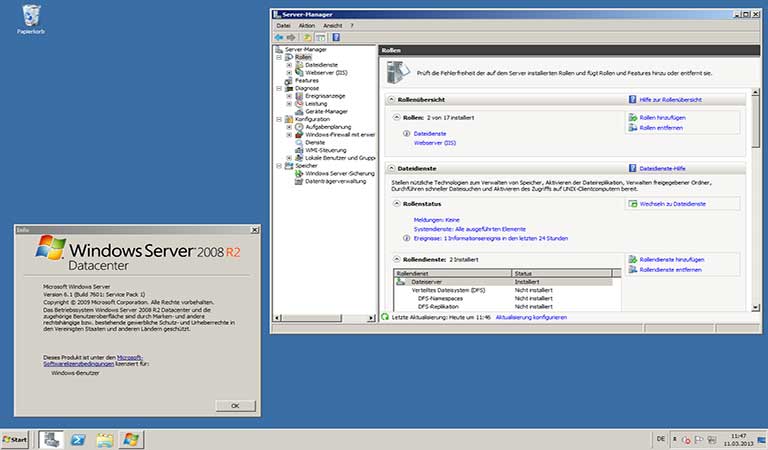768x450 pixels.
Task: Collapse the Diagnose tree node
Action: pos(279,88)
